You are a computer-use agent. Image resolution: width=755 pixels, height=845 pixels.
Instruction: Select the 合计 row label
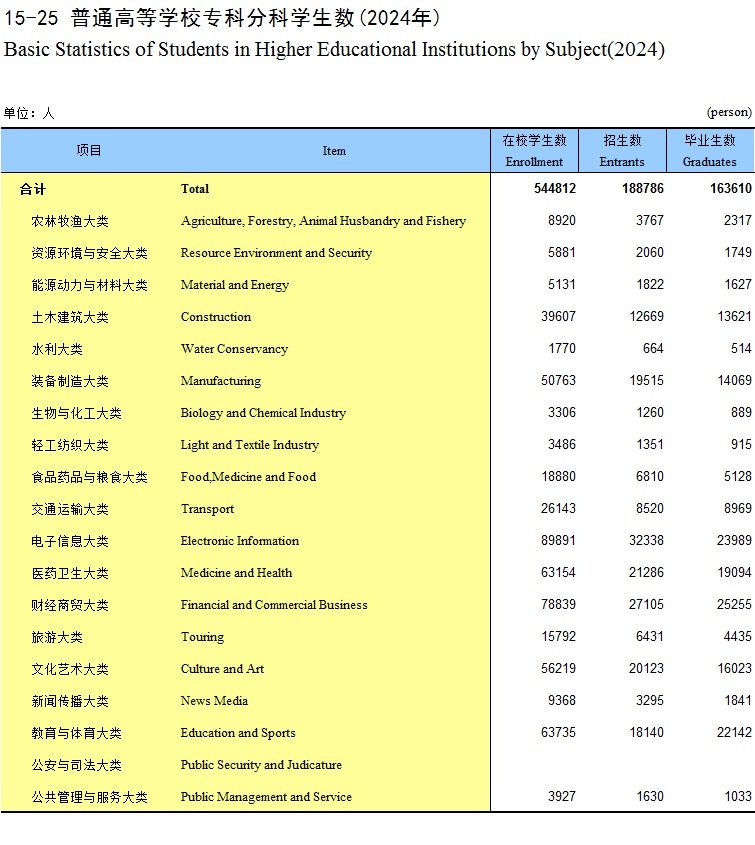coord(33,189)
